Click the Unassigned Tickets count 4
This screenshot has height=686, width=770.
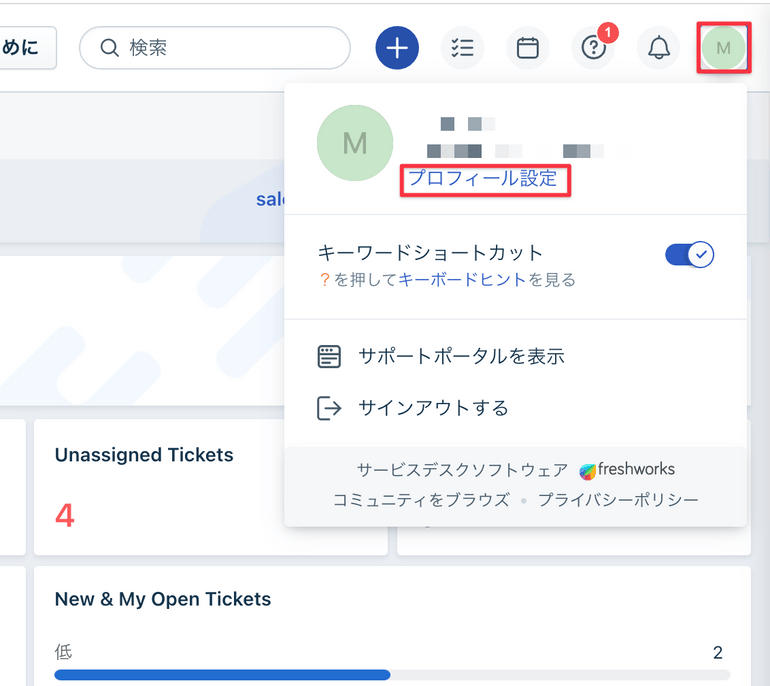(65, 516)
